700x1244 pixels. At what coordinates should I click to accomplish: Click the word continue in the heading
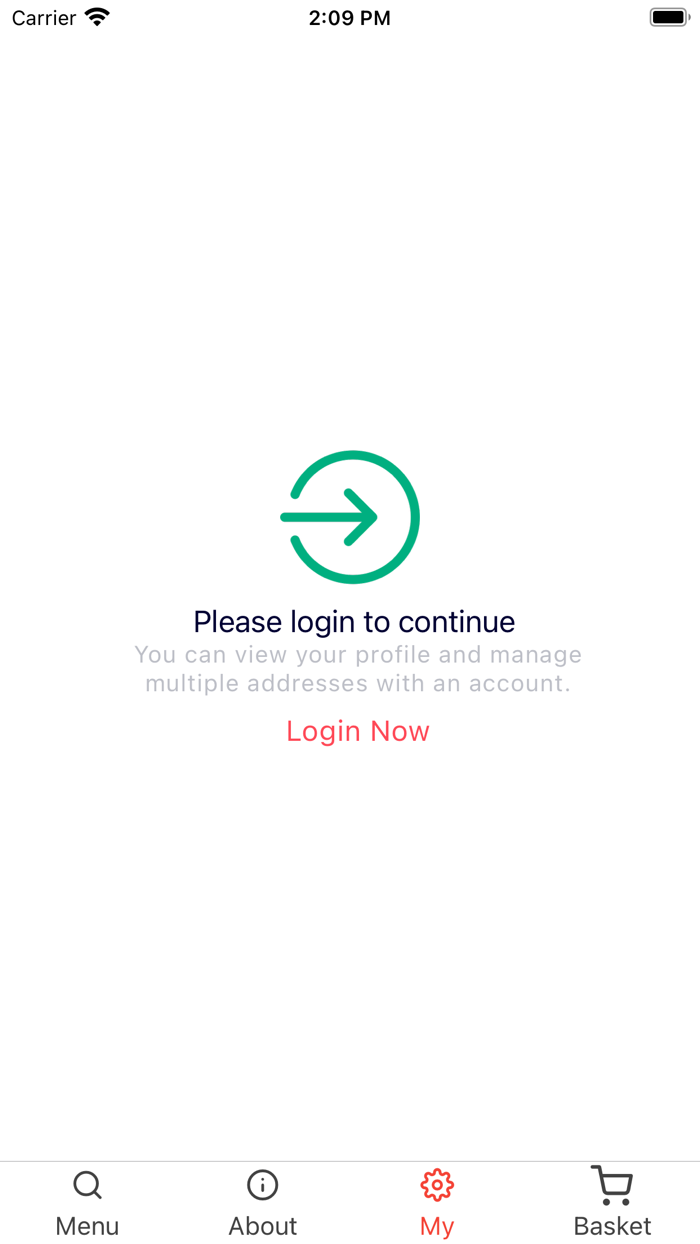(457, 621)
